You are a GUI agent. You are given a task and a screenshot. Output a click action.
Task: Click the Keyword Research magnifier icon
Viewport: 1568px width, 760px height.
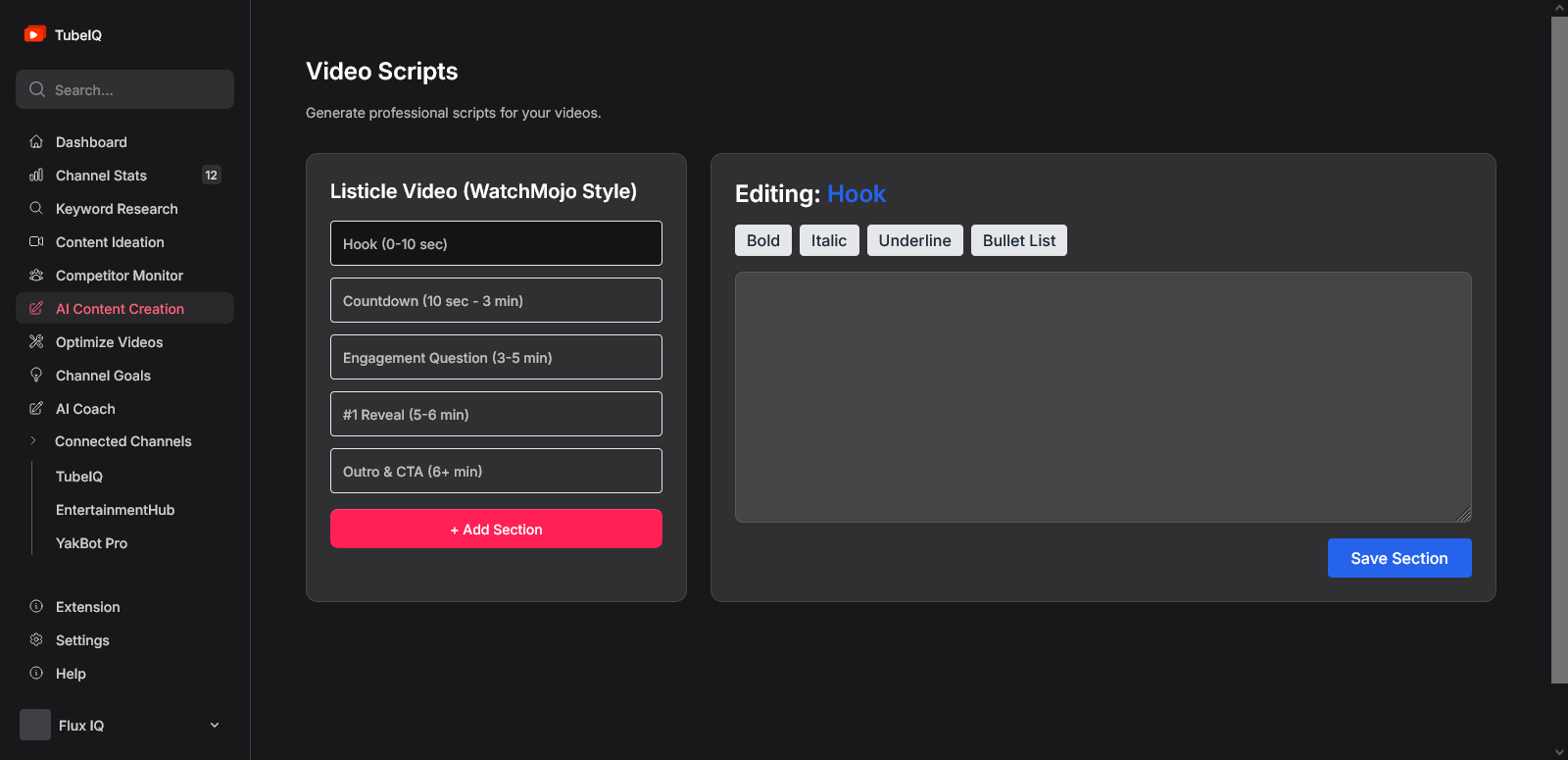[36, 209]
